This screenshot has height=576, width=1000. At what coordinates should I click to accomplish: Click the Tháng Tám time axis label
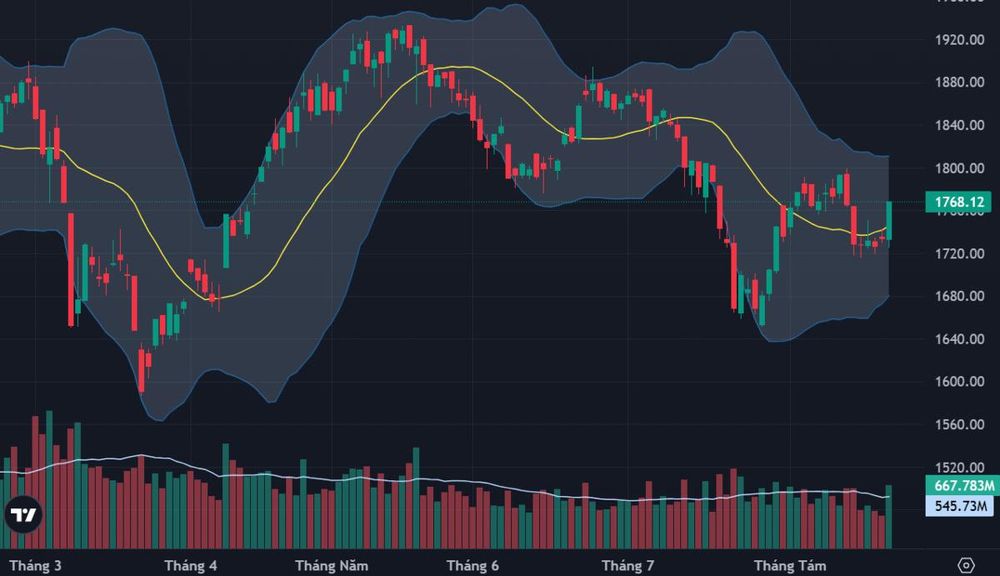pyautogui.click(x=790, y=566)
